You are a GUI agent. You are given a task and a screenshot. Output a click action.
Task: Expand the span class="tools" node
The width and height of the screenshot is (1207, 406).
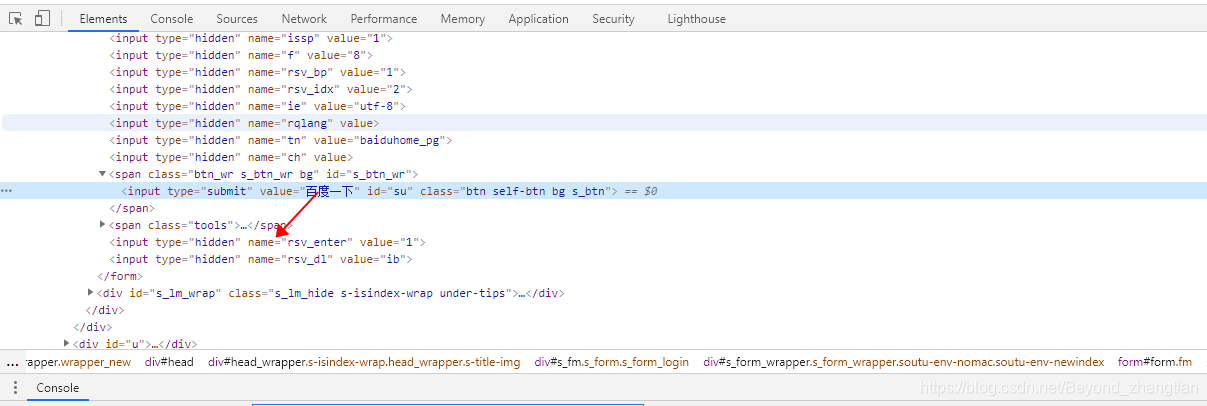click(x=103, y=225)
